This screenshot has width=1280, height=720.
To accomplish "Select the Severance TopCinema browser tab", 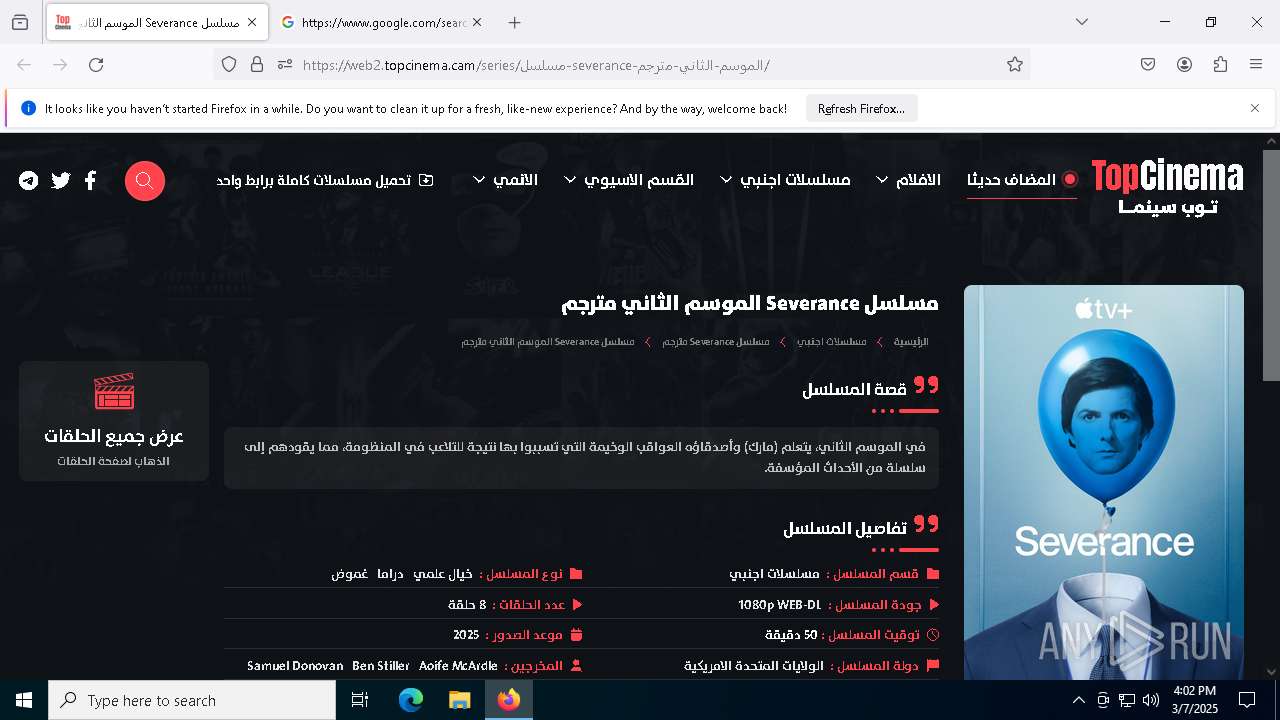I will 157,22.
